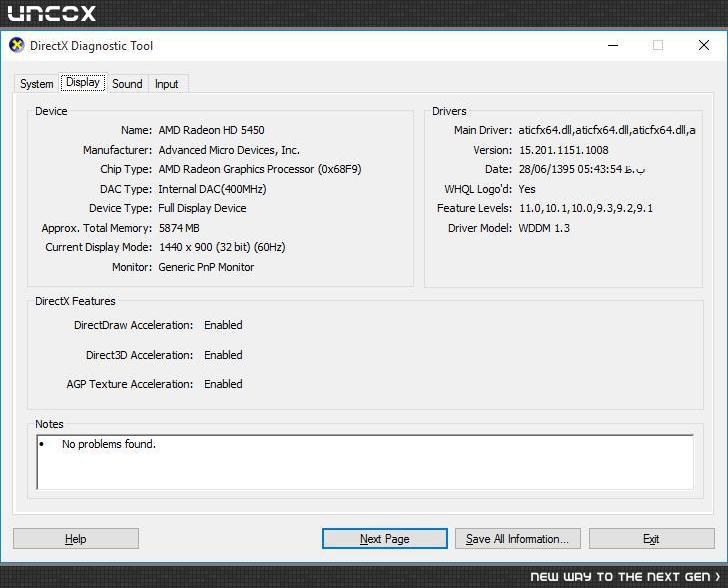Click main driver value 'aticfx64.dll'

(x=607, y=130)
